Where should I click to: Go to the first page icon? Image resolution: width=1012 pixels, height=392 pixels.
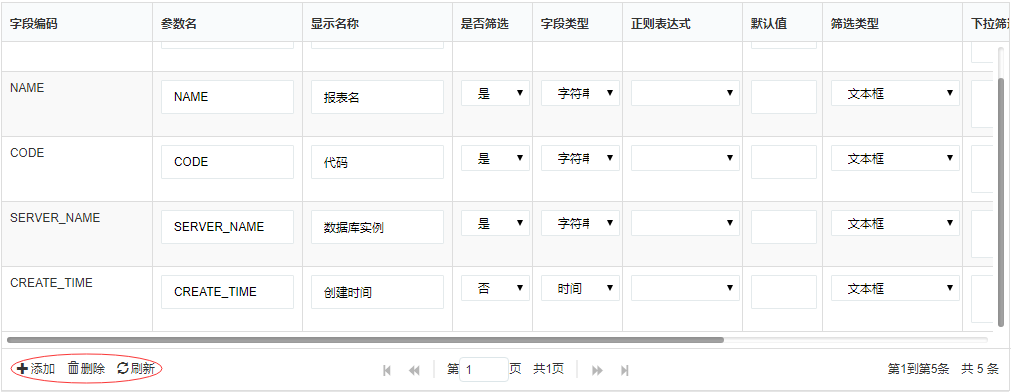pyautogui.click(x=387, y=370)
